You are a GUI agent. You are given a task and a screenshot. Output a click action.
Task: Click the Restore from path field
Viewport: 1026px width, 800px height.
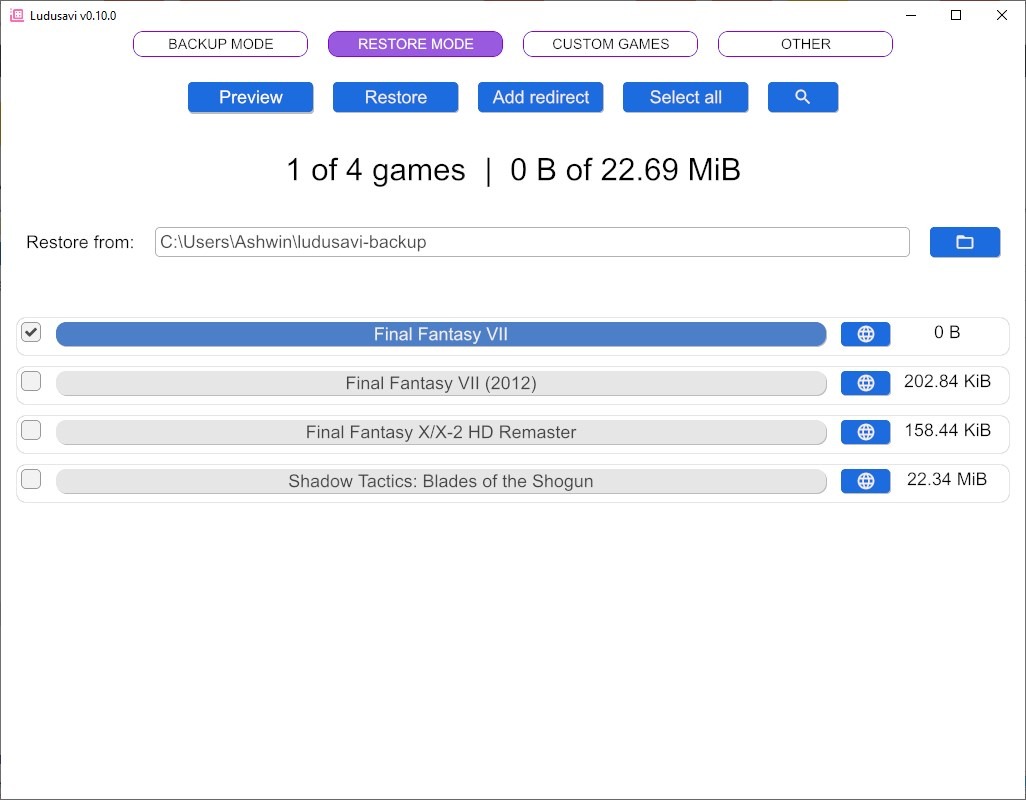(532, 242)
